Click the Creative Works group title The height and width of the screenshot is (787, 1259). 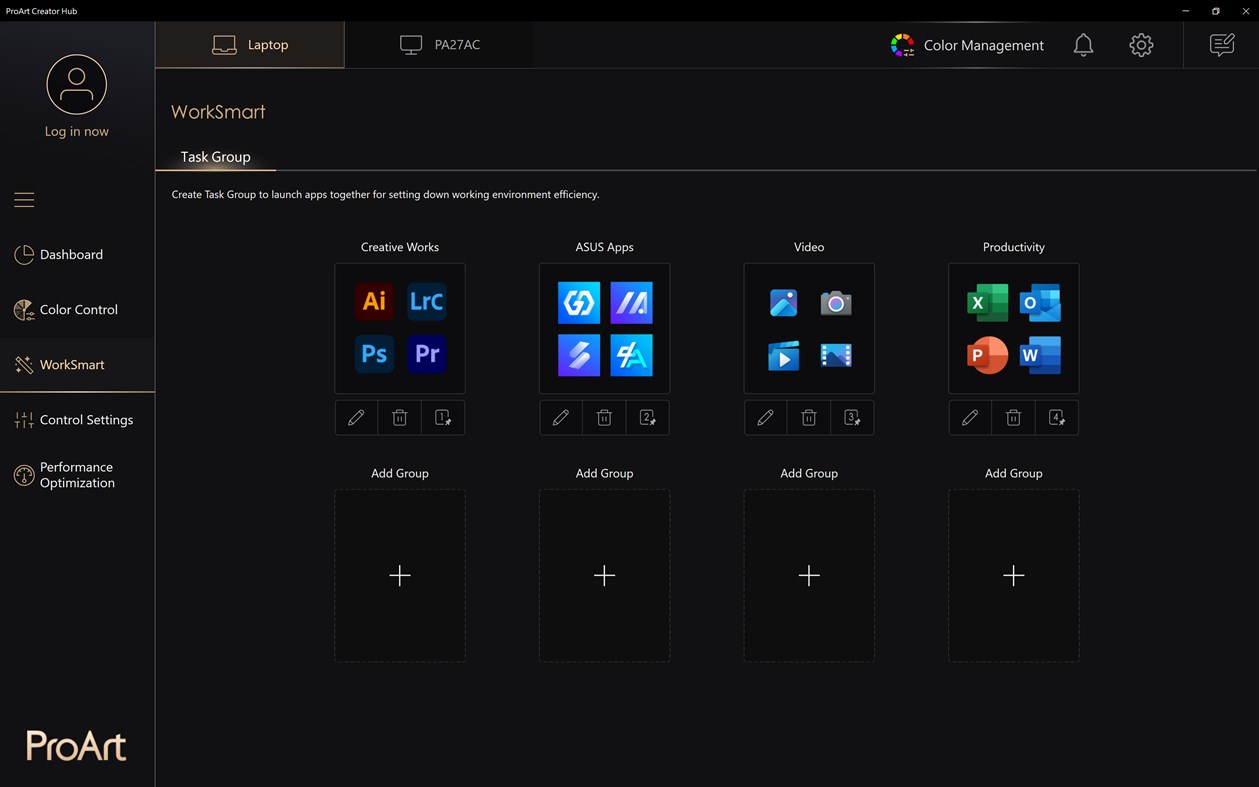click(400, 247)
